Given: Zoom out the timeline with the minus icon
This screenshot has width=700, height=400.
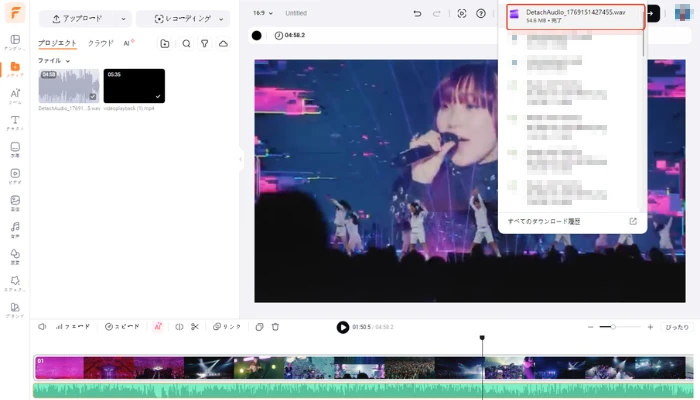Looking at the screenshot, I should 591,327.
